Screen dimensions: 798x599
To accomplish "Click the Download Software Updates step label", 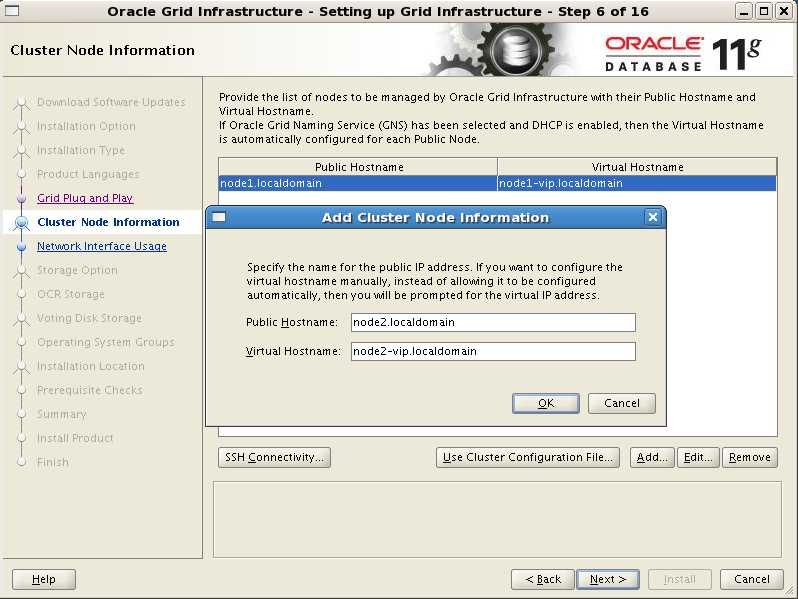I will (x=111, y=102).
